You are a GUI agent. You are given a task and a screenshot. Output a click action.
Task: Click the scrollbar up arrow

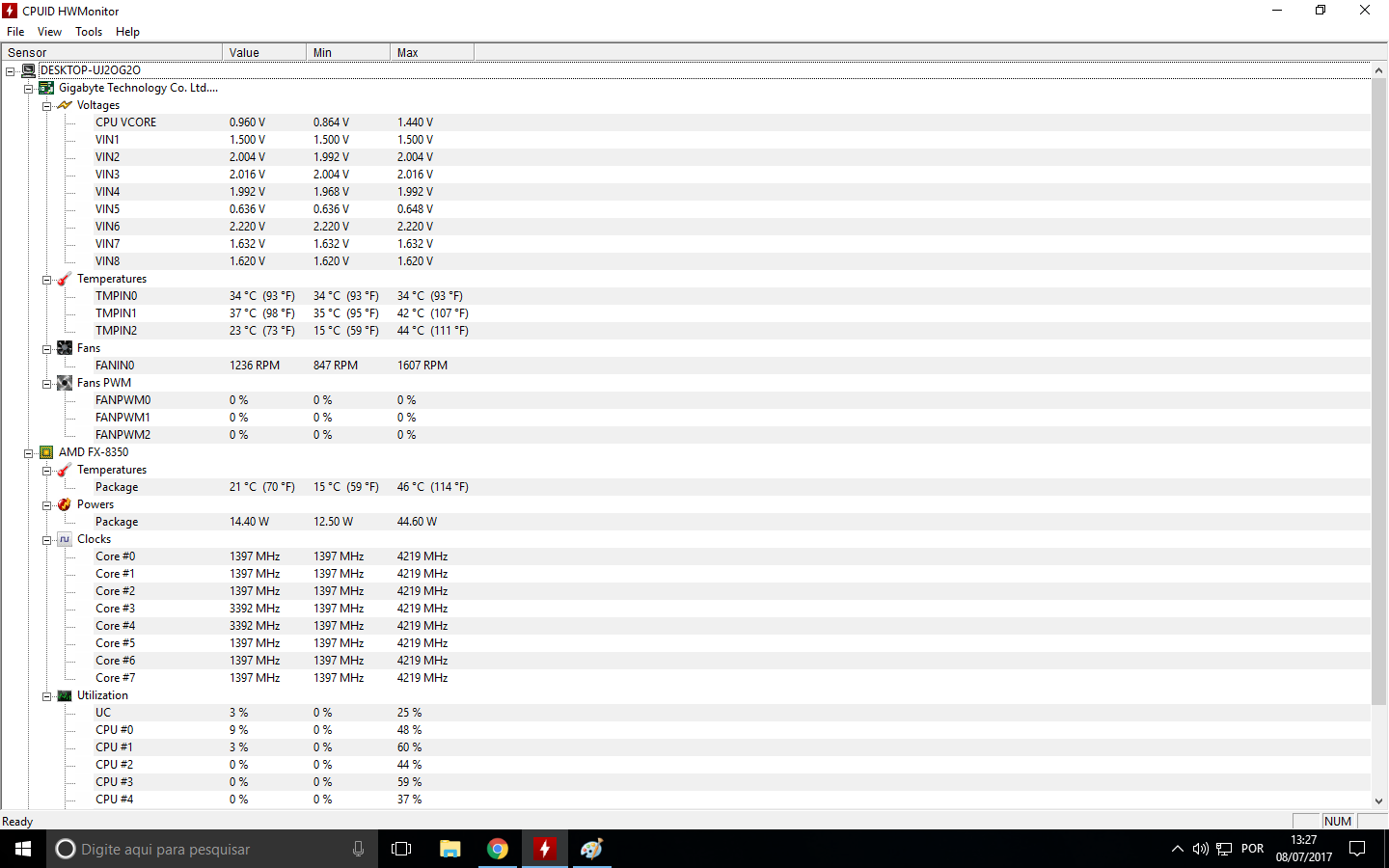(1378, 70)
